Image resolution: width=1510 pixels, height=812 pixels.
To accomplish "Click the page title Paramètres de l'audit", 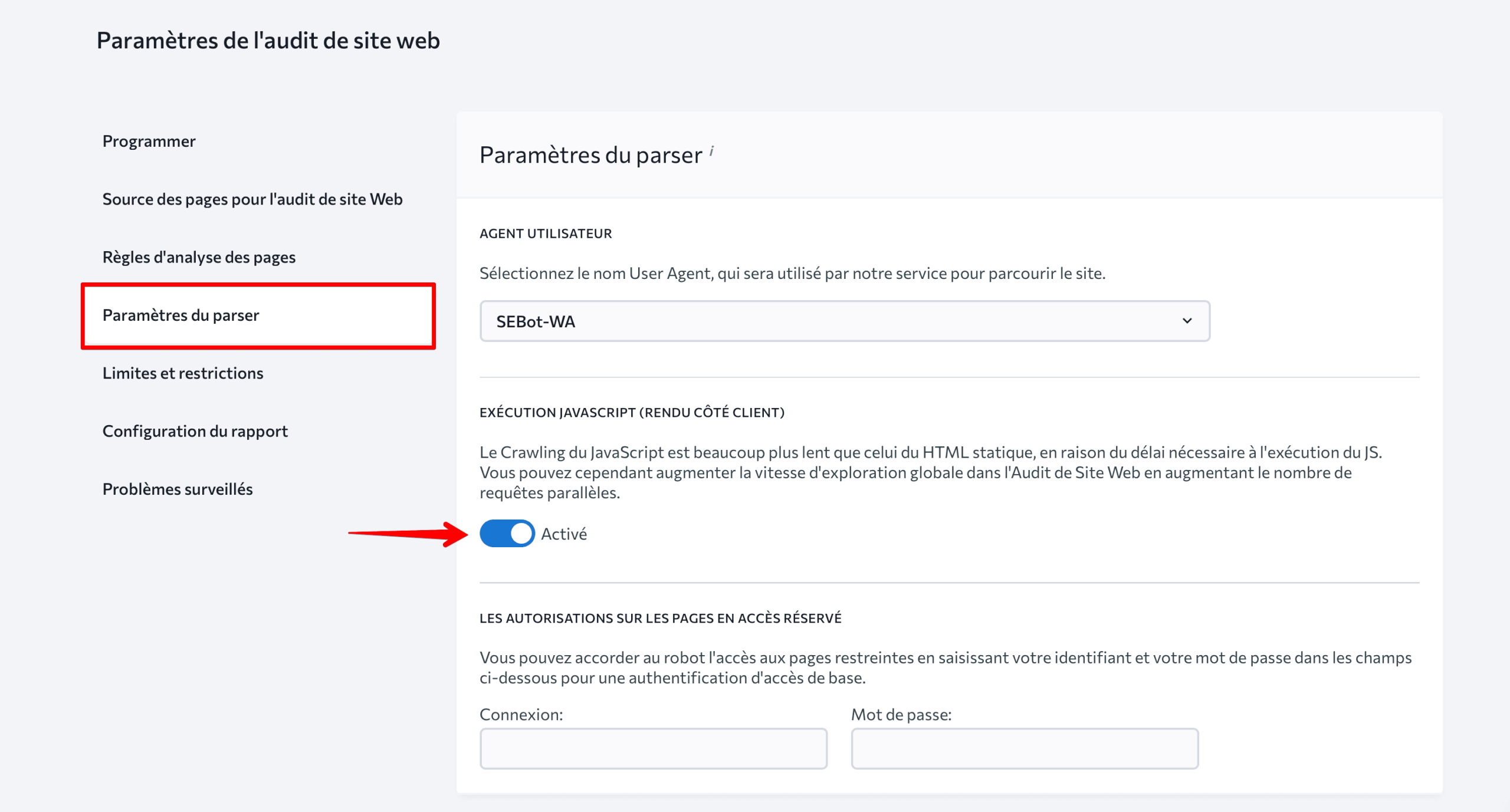I will (268, 41).
